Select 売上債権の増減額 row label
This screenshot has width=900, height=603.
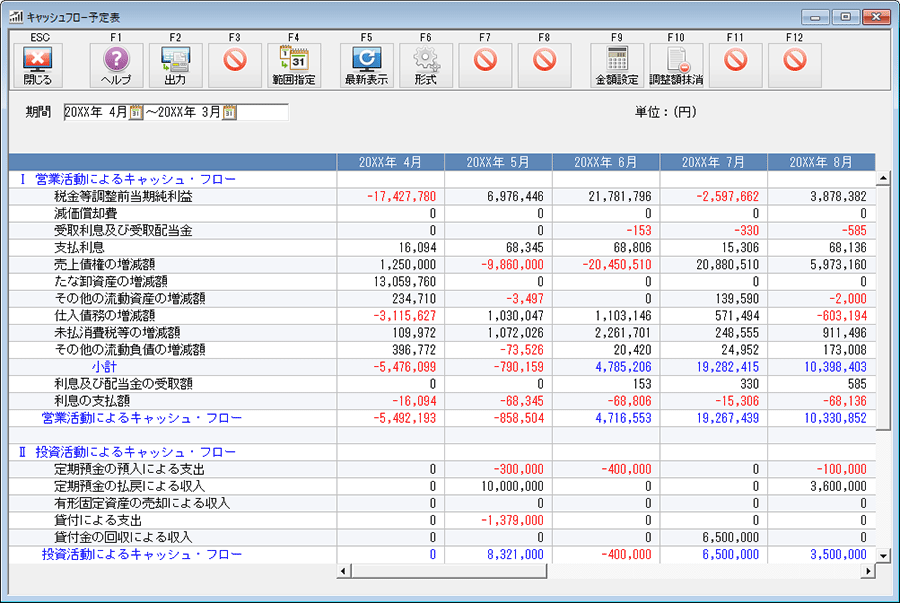pyautogui.click(x=104, y=264)
